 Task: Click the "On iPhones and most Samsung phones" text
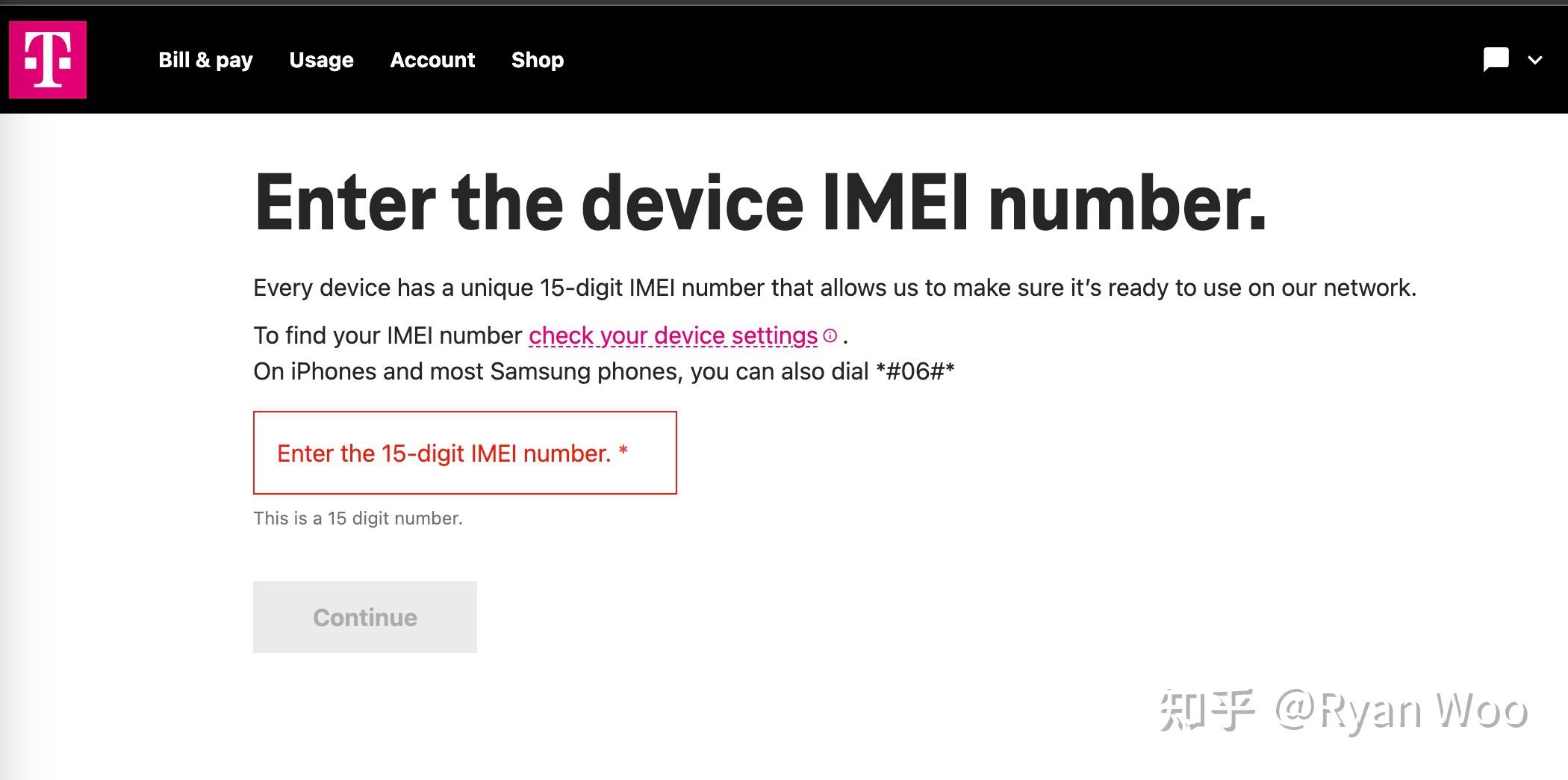click(560, 371)
